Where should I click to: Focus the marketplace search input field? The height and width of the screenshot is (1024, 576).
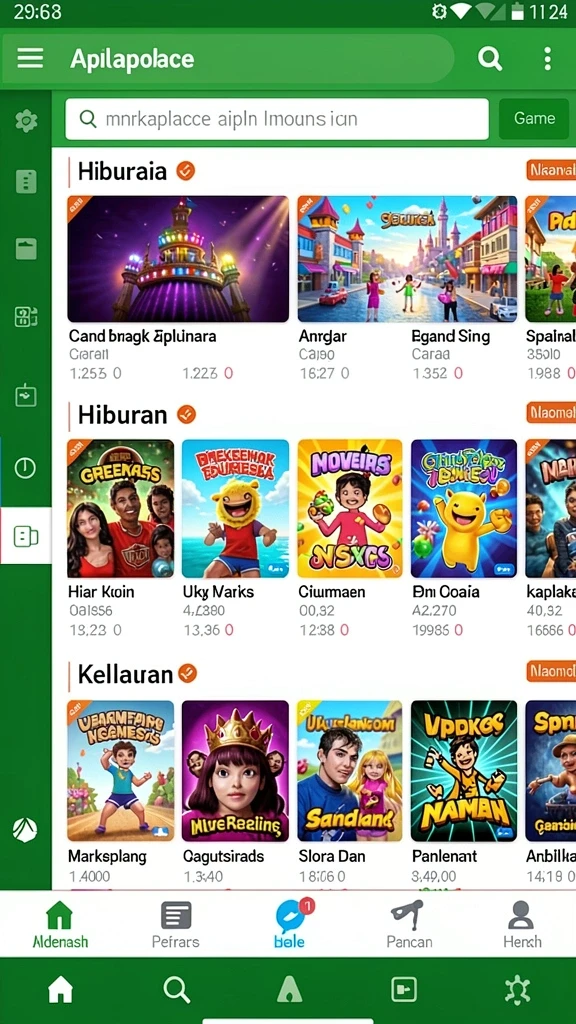[277, 119]
